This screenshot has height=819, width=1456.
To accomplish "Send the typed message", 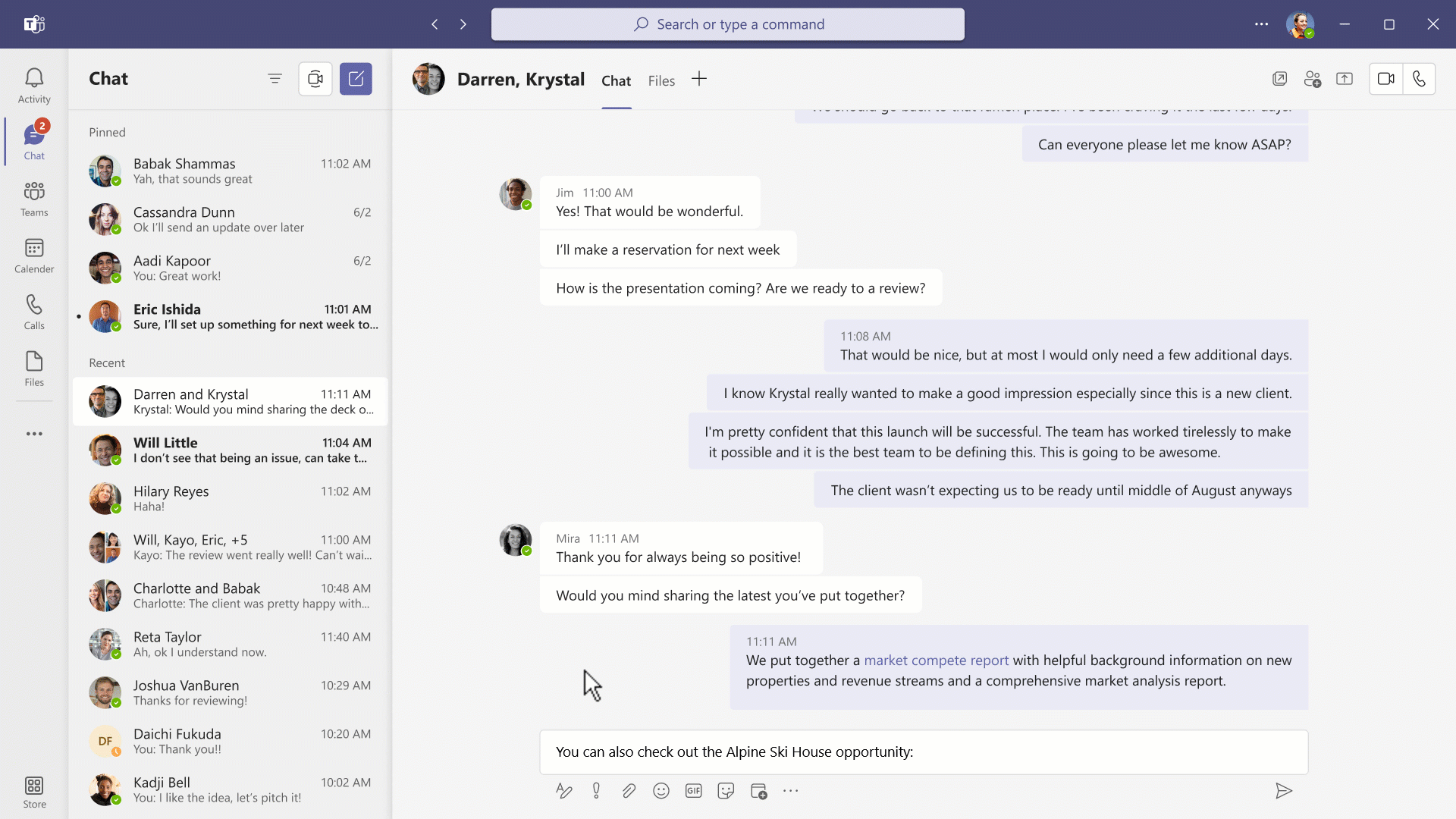I will coord(1284,790).
